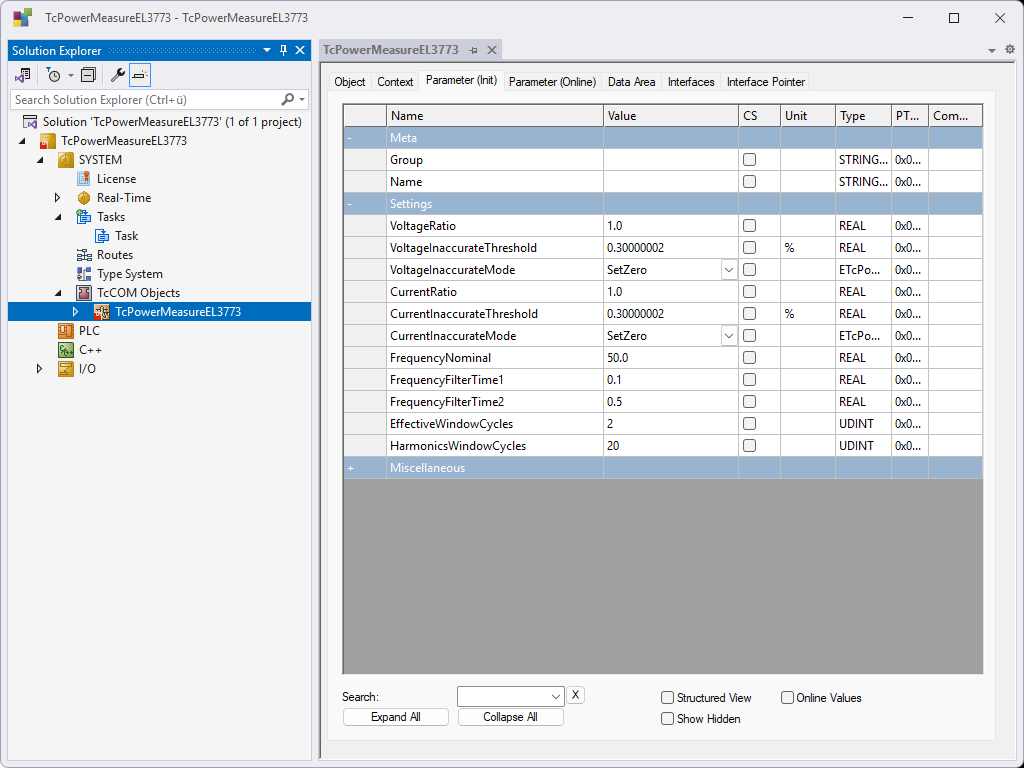The height and width of the screenshot is (768, 1024).
Task: Select the Task child item icon
Action: point(102,236)
